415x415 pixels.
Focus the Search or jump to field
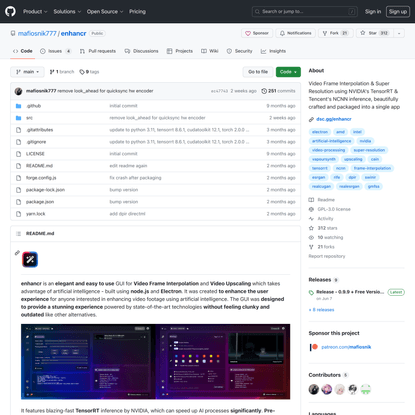coord(305,11)
